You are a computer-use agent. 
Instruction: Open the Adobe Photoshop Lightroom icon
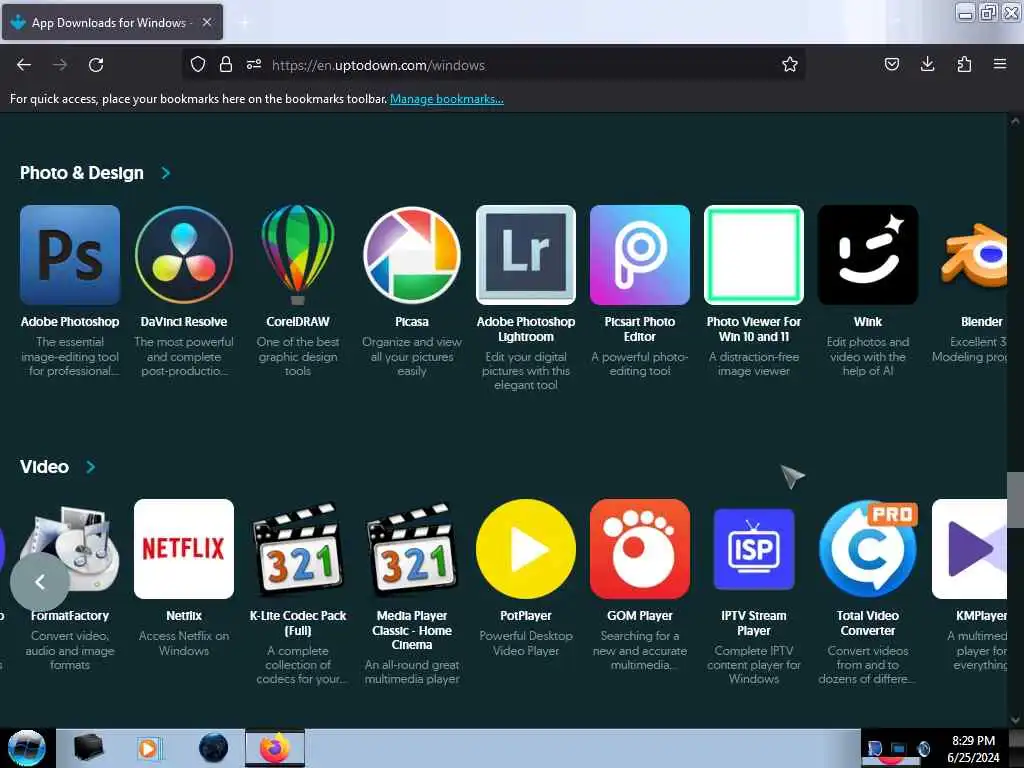526,255
